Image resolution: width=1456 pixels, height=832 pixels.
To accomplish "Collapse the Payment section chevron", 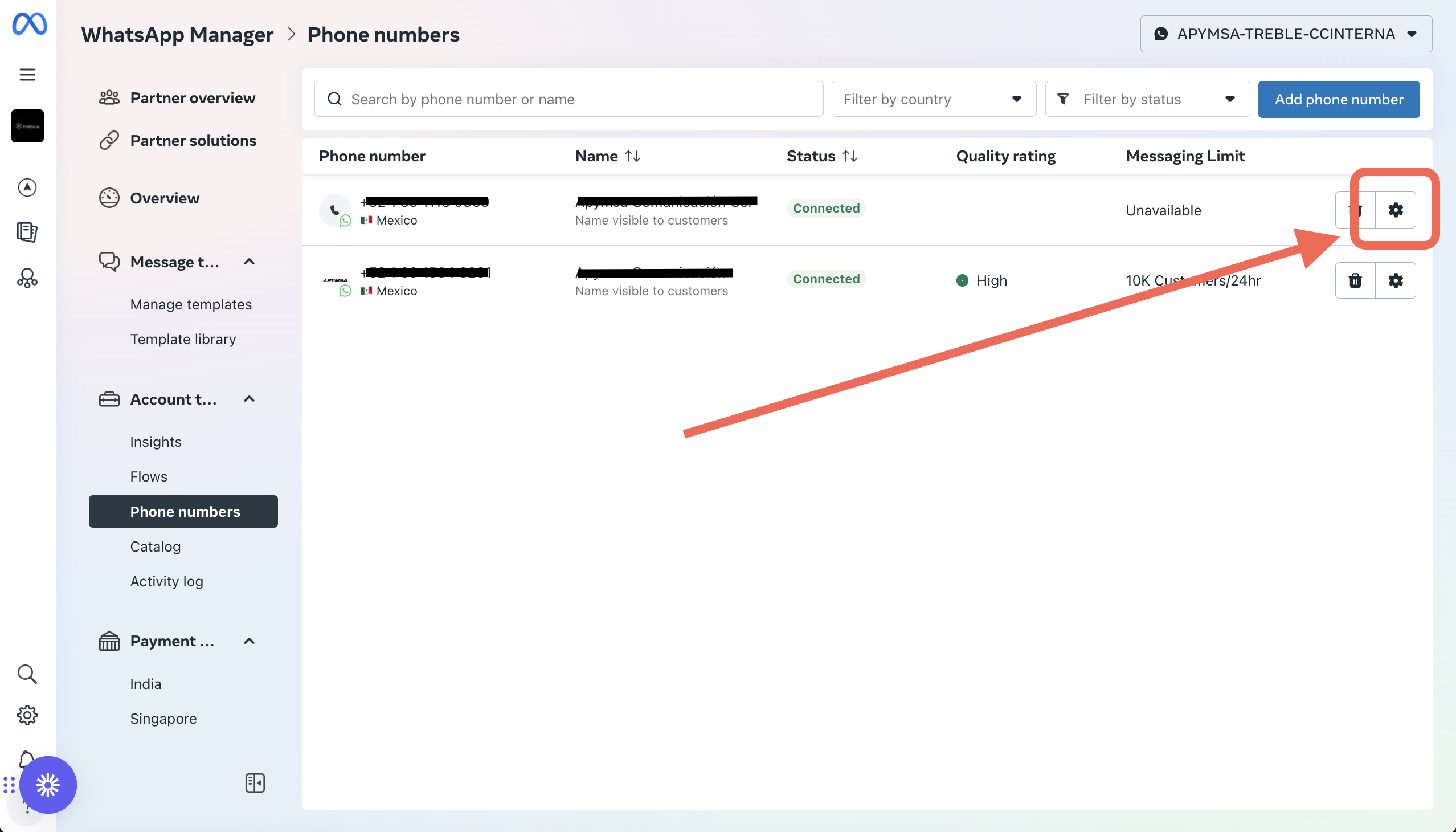I will 249,641.
